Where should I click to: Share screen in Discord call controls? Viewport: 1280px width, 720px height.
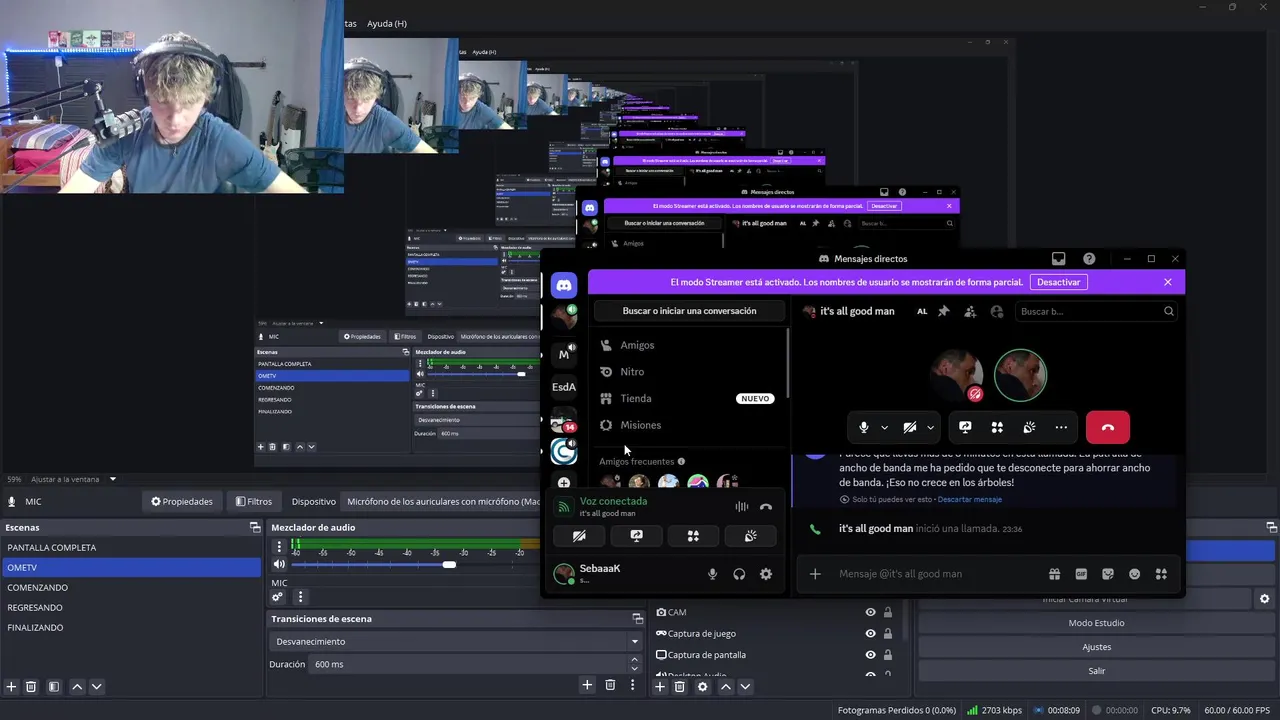[965, 427]
